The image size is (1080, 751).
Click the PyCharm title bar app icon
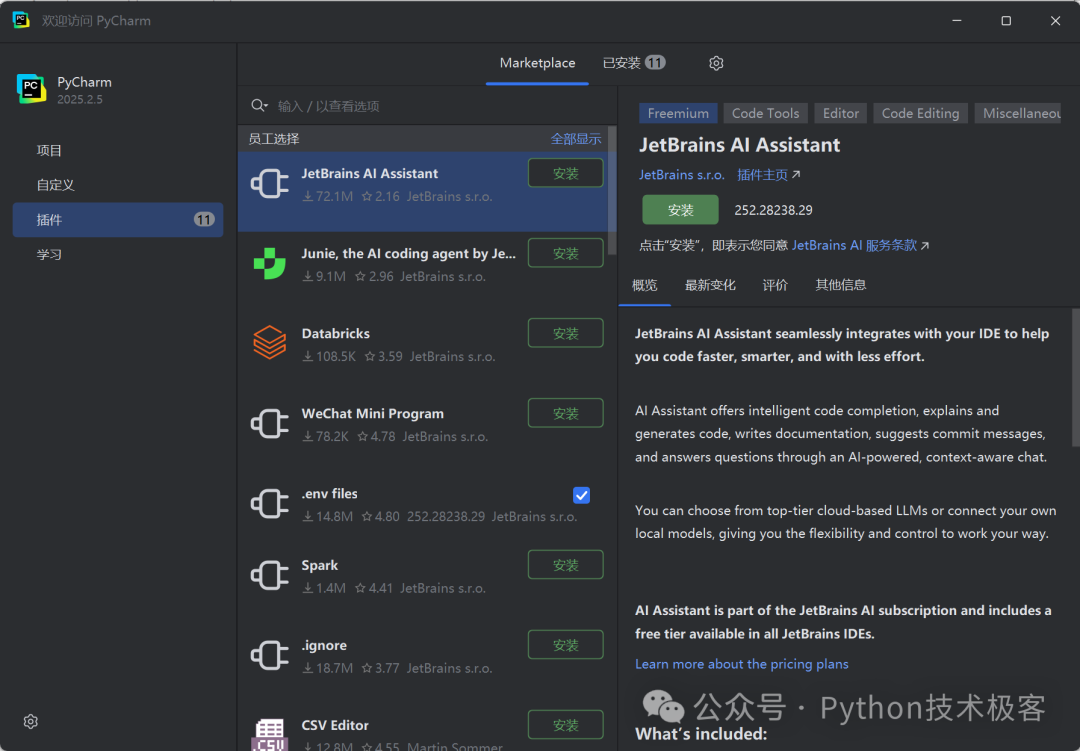tap(21, 20)
